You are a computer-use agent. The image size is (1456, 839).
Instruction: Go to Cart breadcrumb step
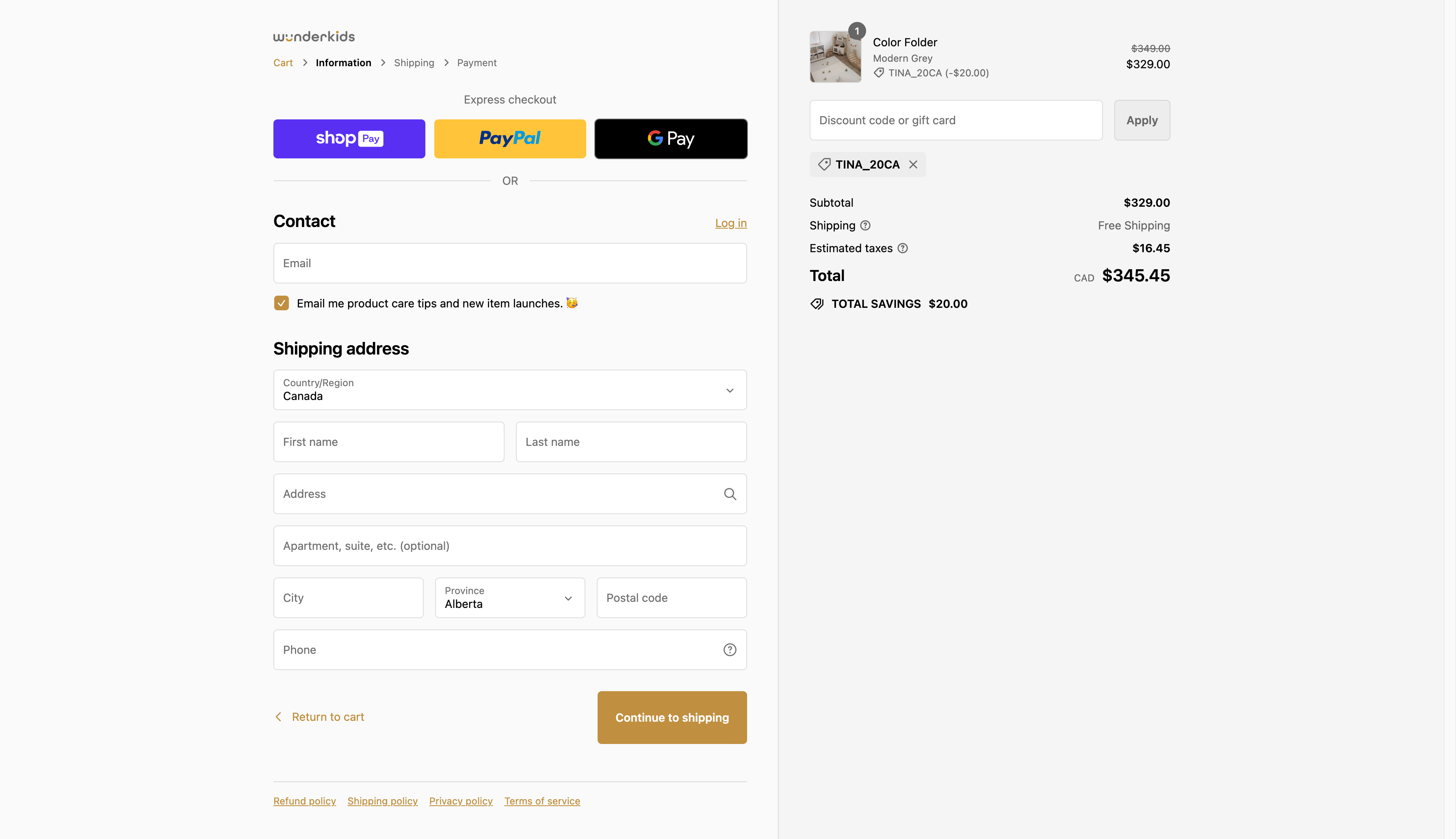282,63
